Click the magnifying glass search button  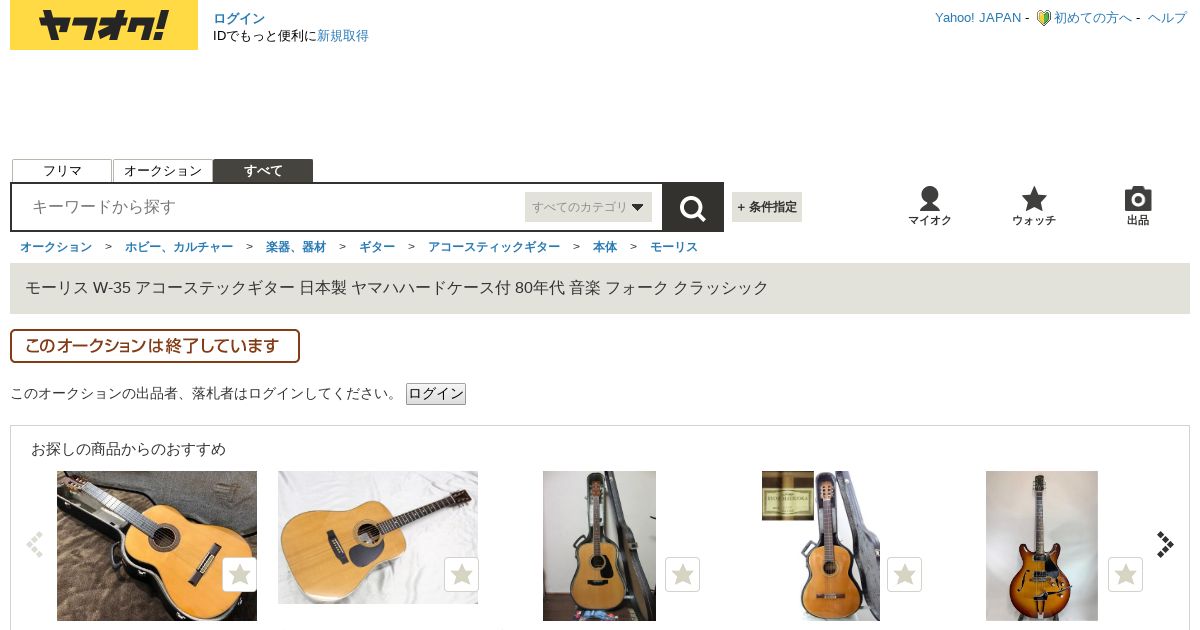pyautogui.click(x=693, y=207)
